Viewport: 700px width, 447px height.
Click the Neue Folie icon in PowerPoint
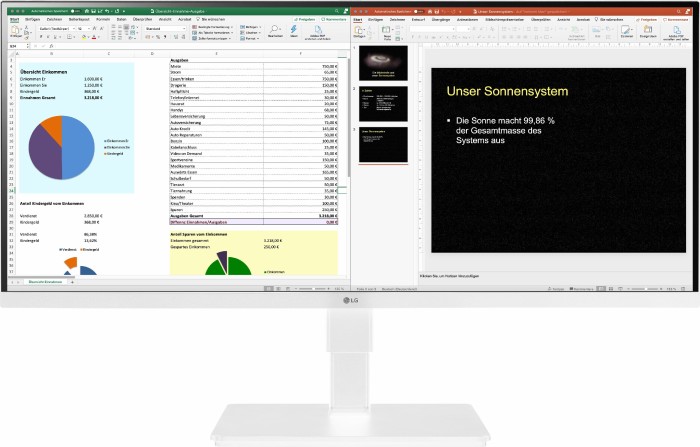(387, 31)
